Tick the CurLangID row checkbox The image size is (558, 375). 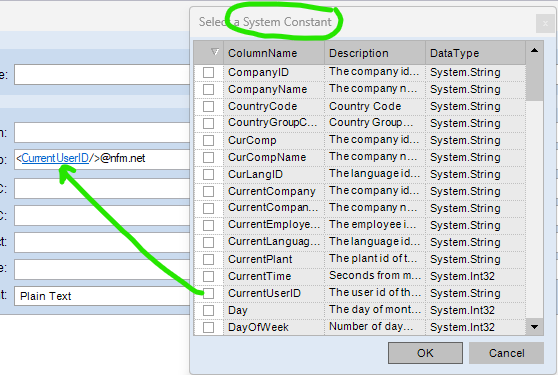tap(209, 174)
